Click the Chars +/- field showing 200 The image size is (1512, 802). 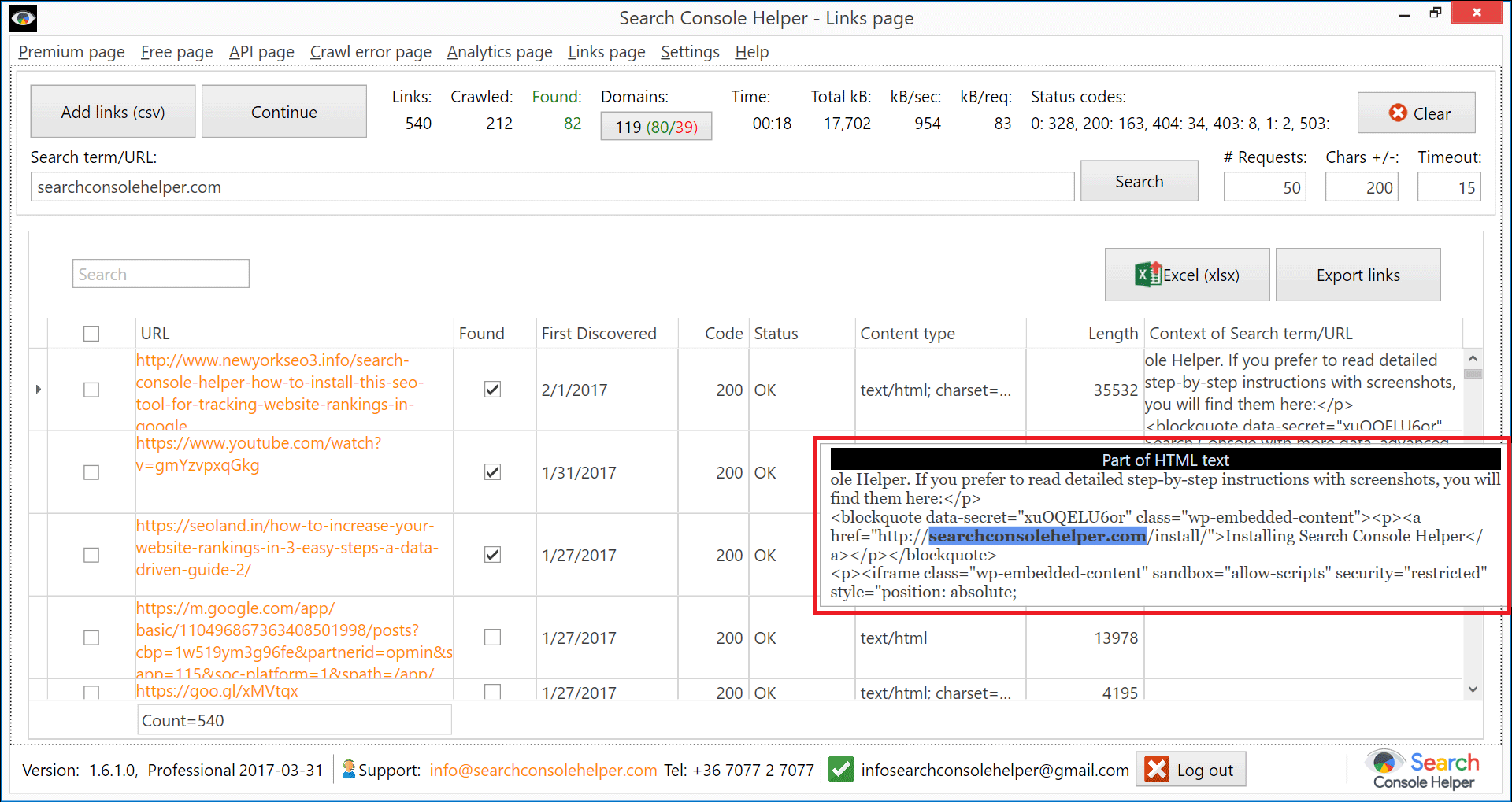[x=1362, y=187]
